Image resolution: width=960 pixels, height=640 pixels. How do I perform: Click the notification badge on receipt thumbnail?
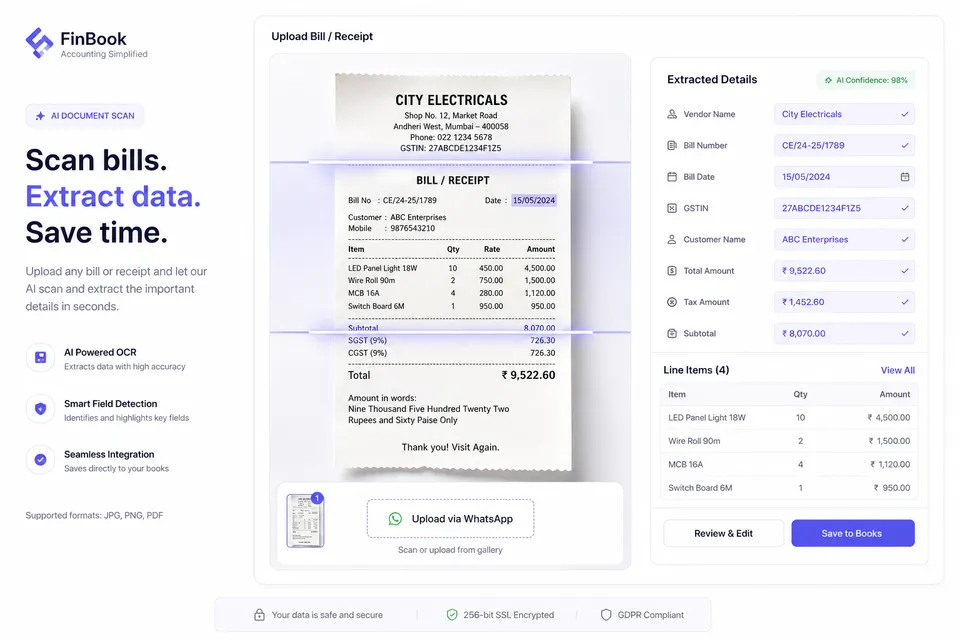317,498
